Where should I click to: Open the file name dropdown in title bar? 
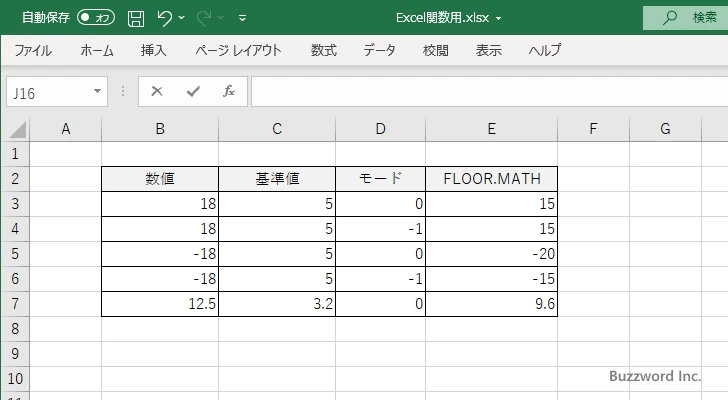click(x=499, y=18)
